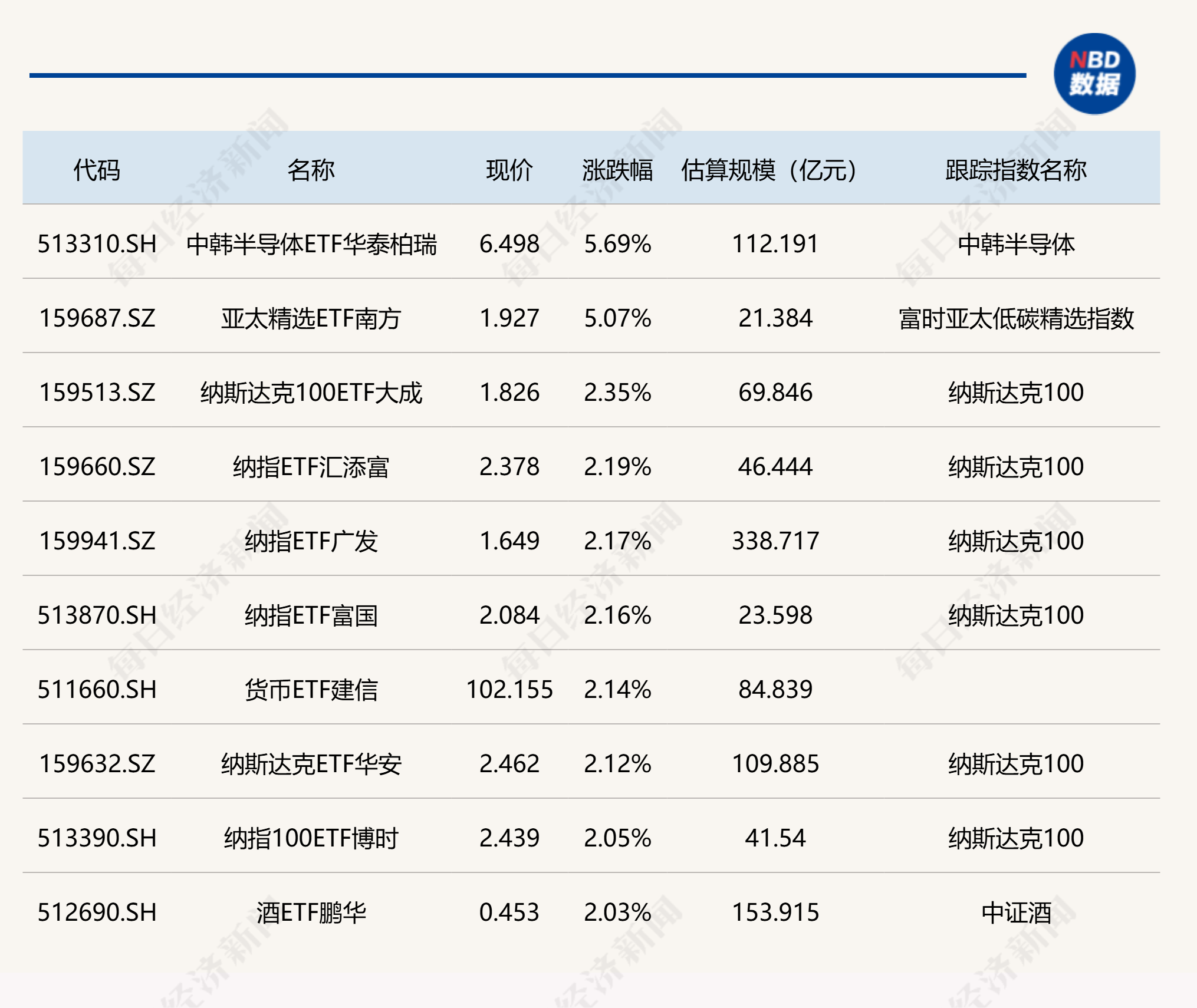
Task: Click price 2.439
Action: pyautogui.click(x=509, y=838)
